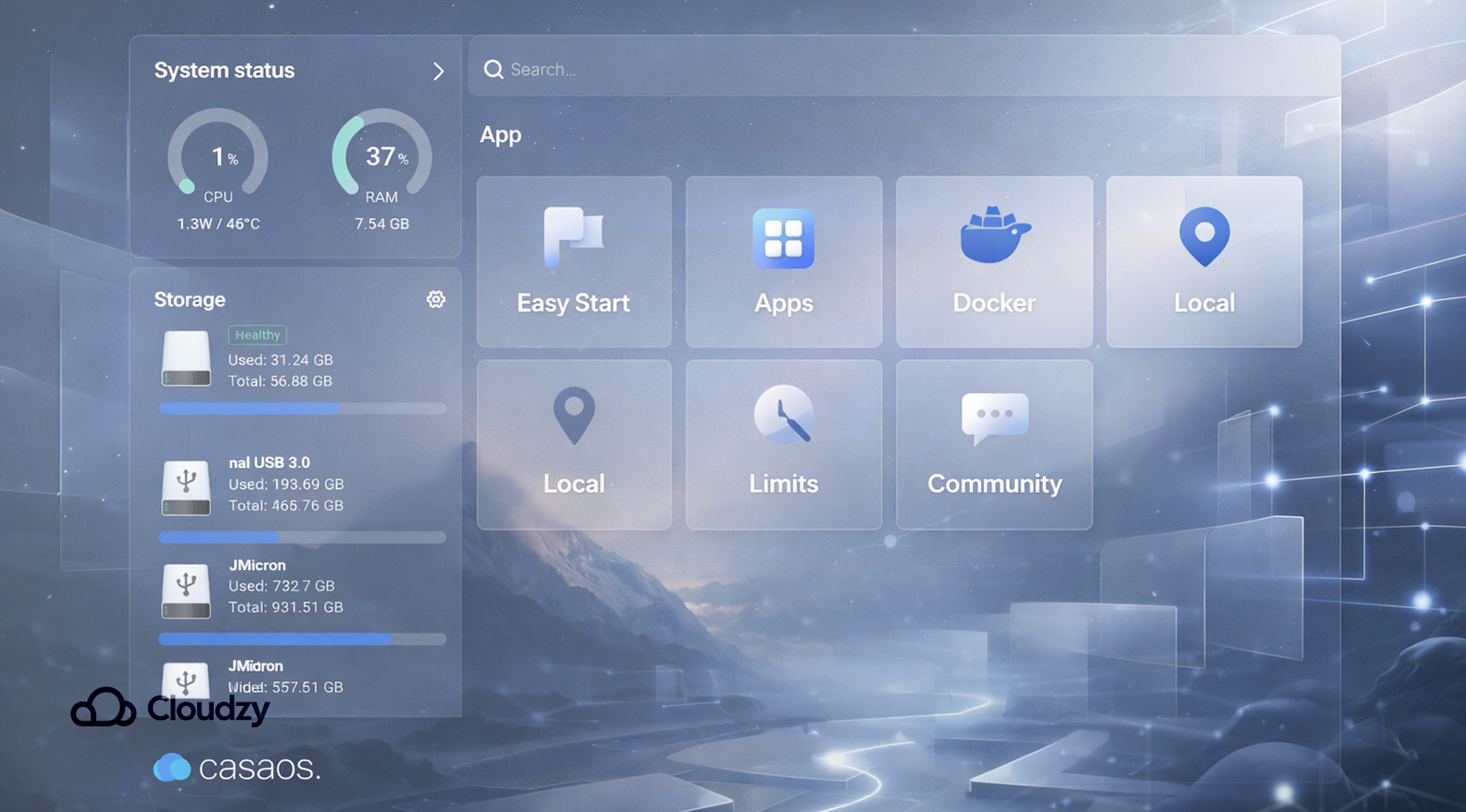Select the Local pin icon in the top row
1466x812 pixels.
click(x=1204, y=260)
